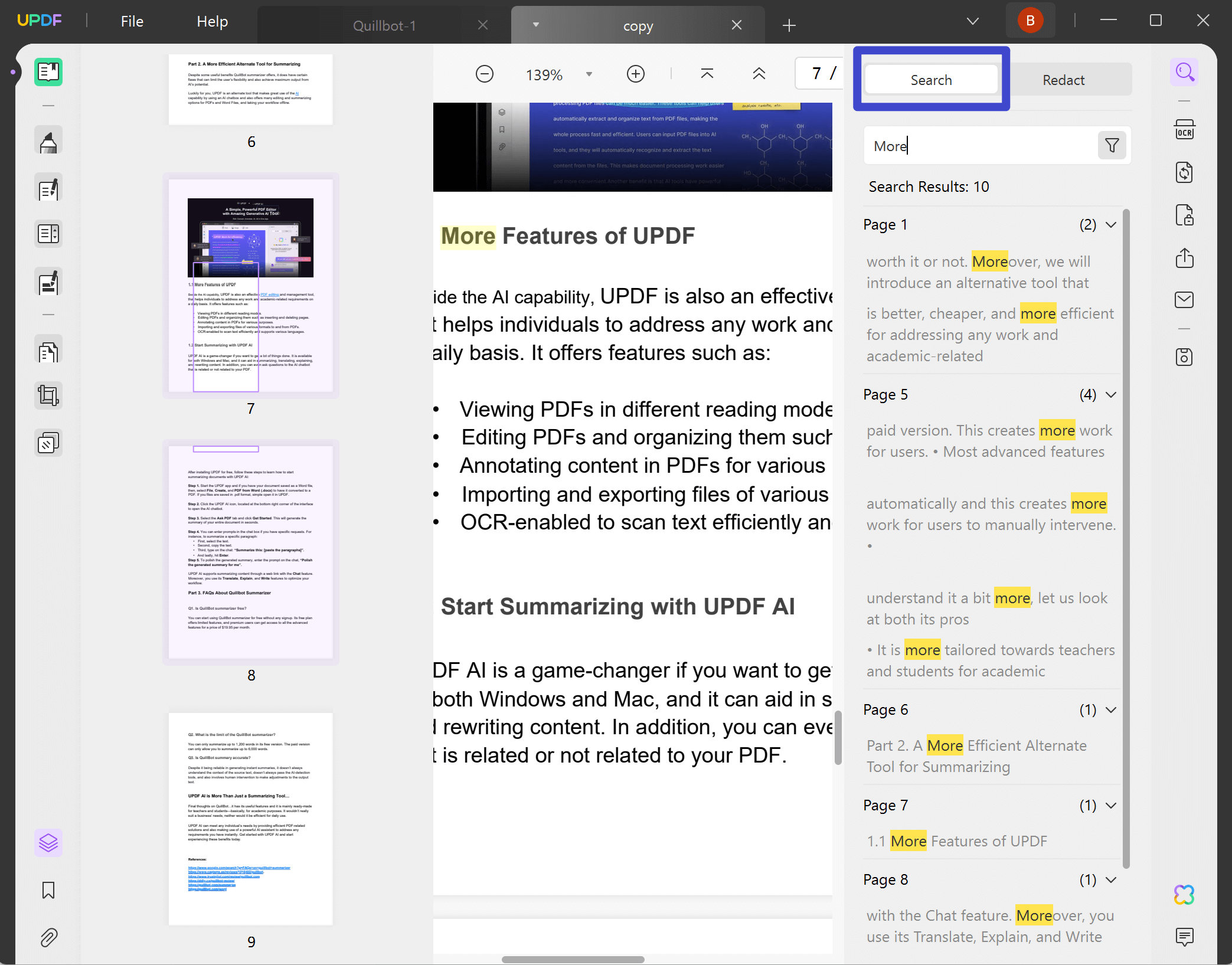Select page 8 thumbnail
The width and height of the screenshot is (1232, 965).
click(250, 552)
